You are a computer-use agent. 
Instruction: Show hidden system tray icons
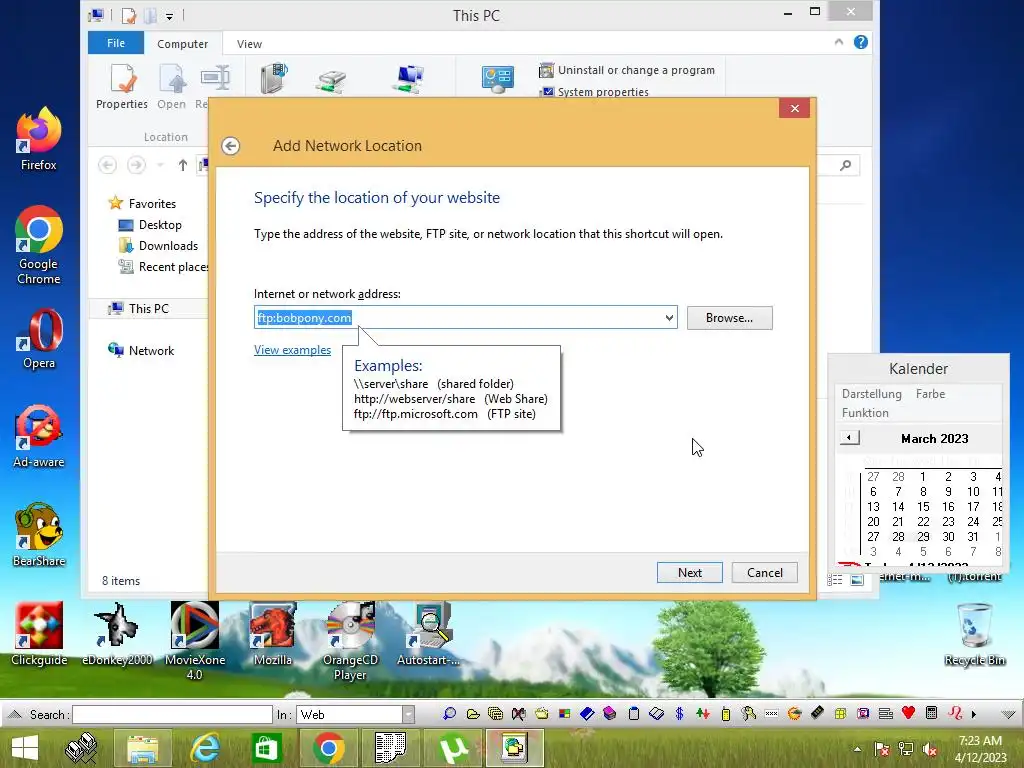[x=857, y=749]
